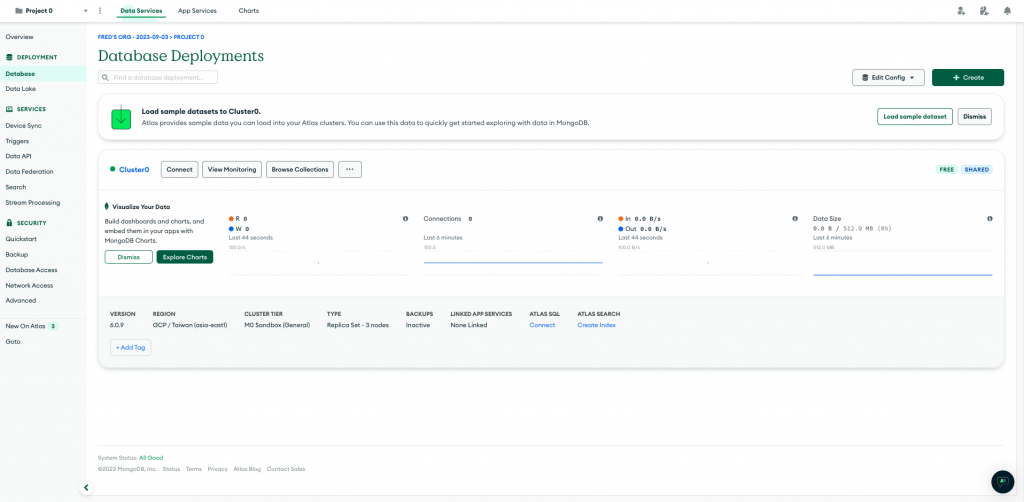Image resolution: width=1024 pixels, height=502 pixels.
Task: Click the Cluster0 Connect button
Action: coord(180,169)
